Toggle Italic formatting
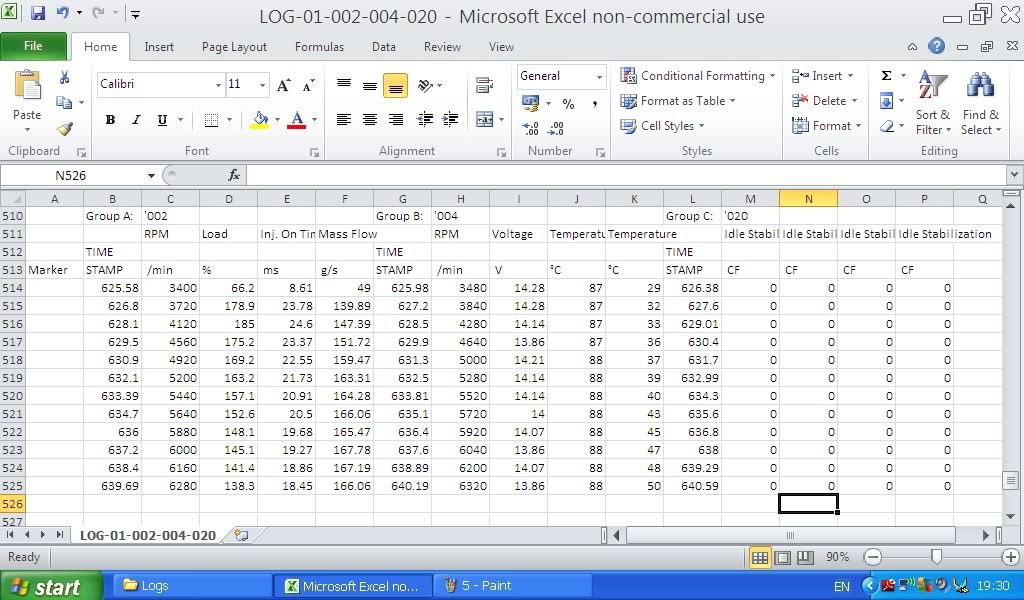 (136, 120)
